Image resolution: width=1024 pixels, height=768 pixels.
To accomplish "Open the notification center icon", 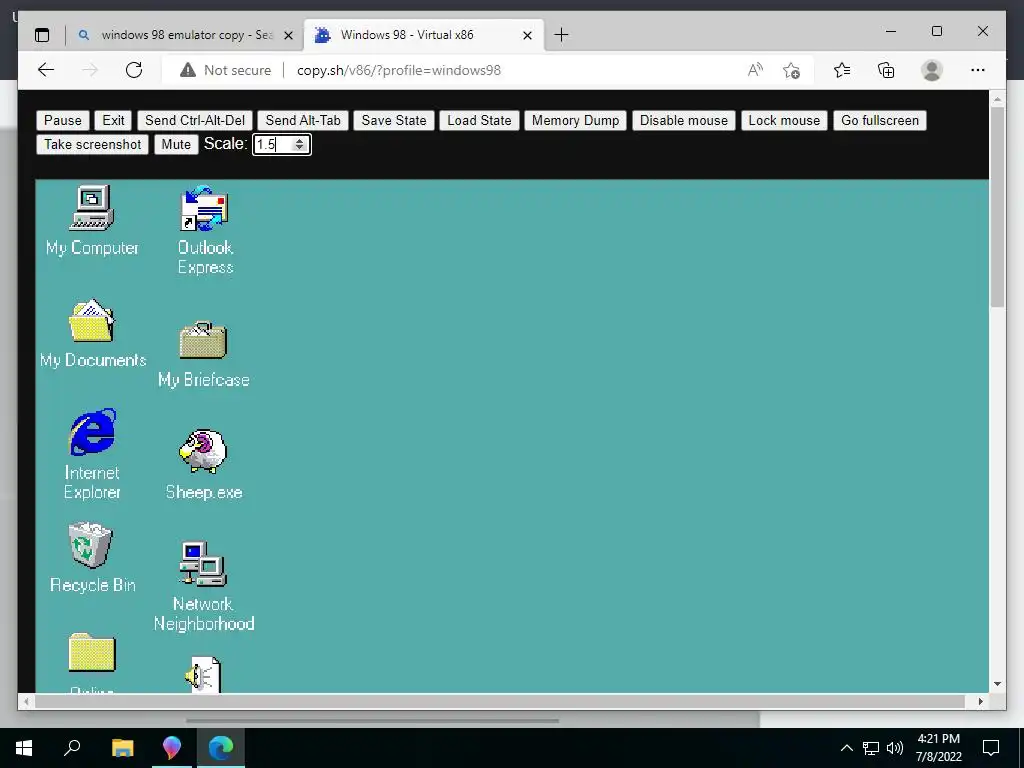I will [x=991, y=748].
